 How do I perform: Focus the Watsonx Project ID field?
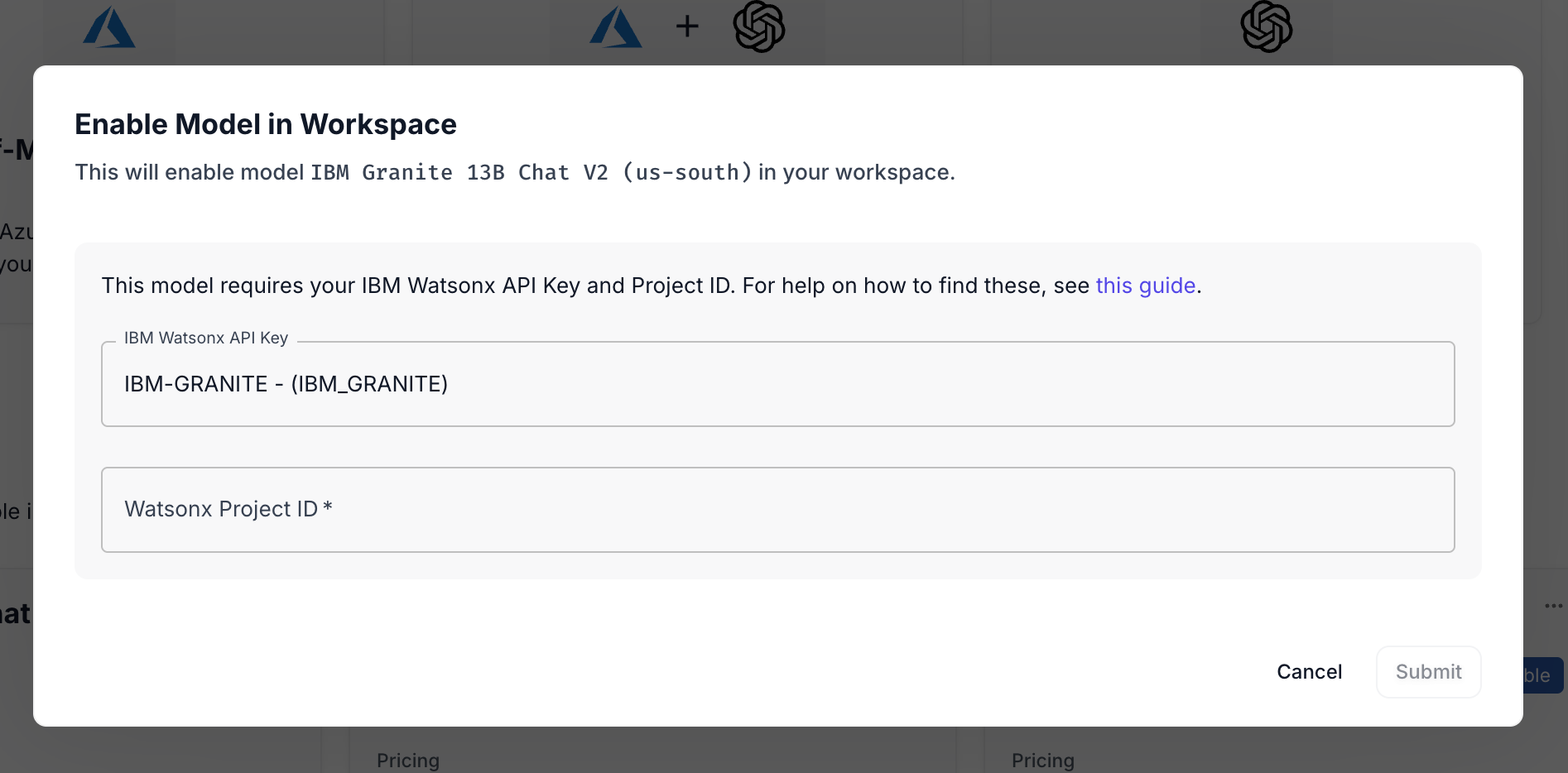(777, 510)
